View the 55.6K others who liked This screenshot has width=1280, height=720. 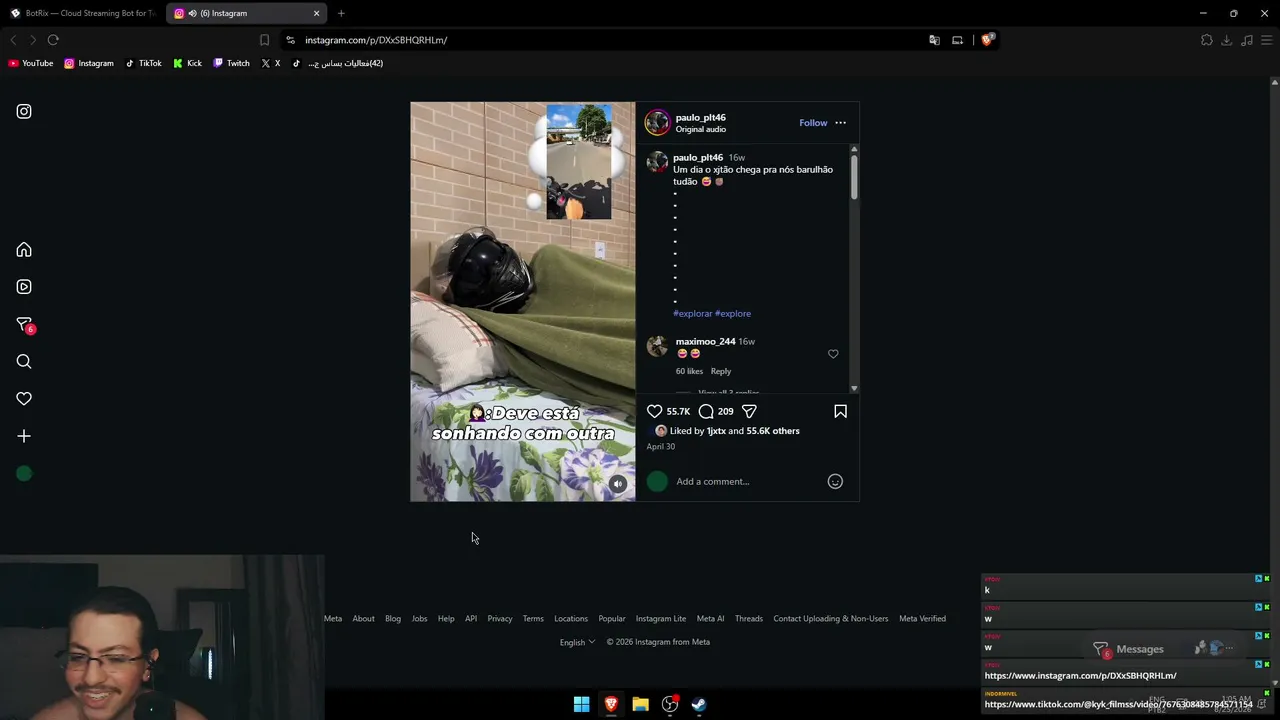click(773, 431)
